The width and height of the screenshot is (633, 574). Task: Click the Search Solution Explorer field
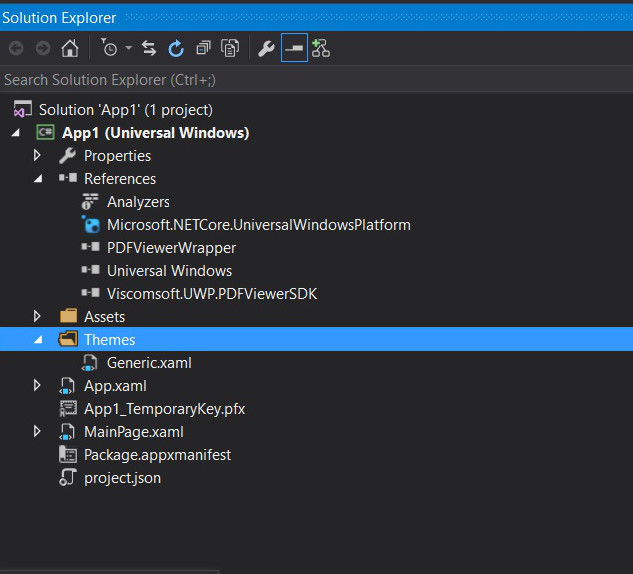pyautogui.click(x=300, y=79)
